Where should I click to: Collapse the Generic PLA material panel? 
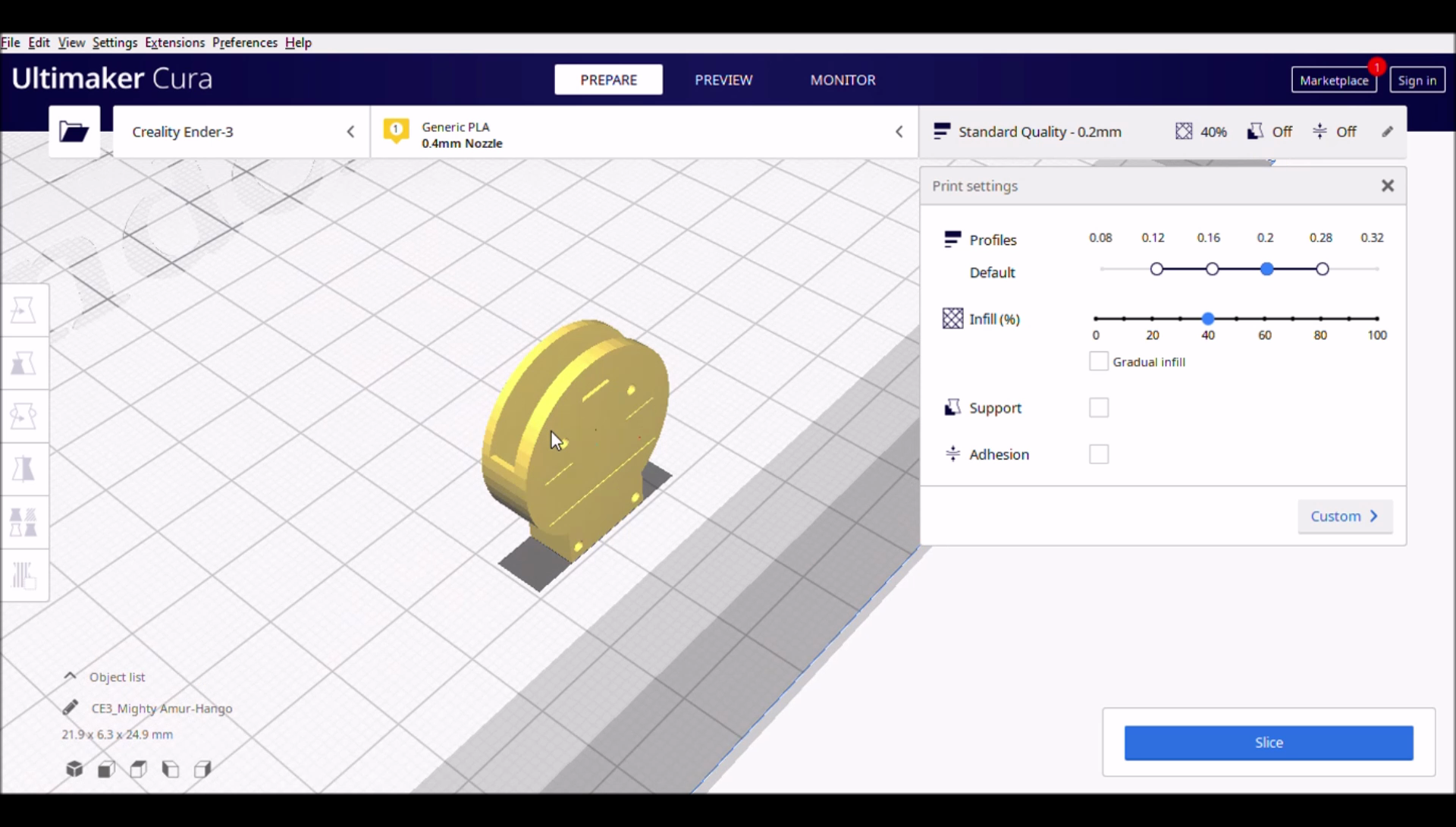(899, 131)
